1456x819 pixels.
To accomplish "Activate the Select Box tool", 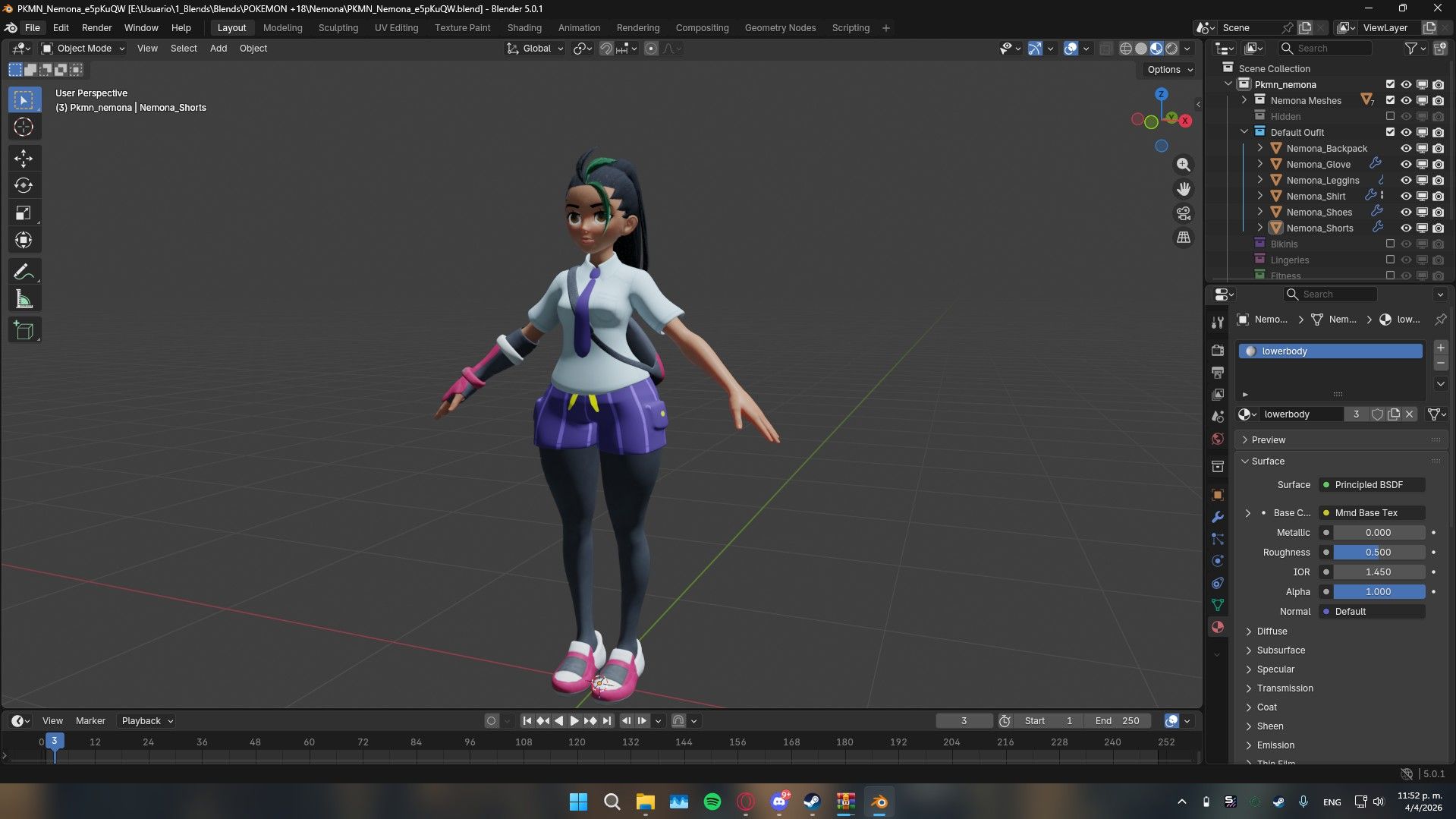I will pyautogui.click(x=24, y=99).
